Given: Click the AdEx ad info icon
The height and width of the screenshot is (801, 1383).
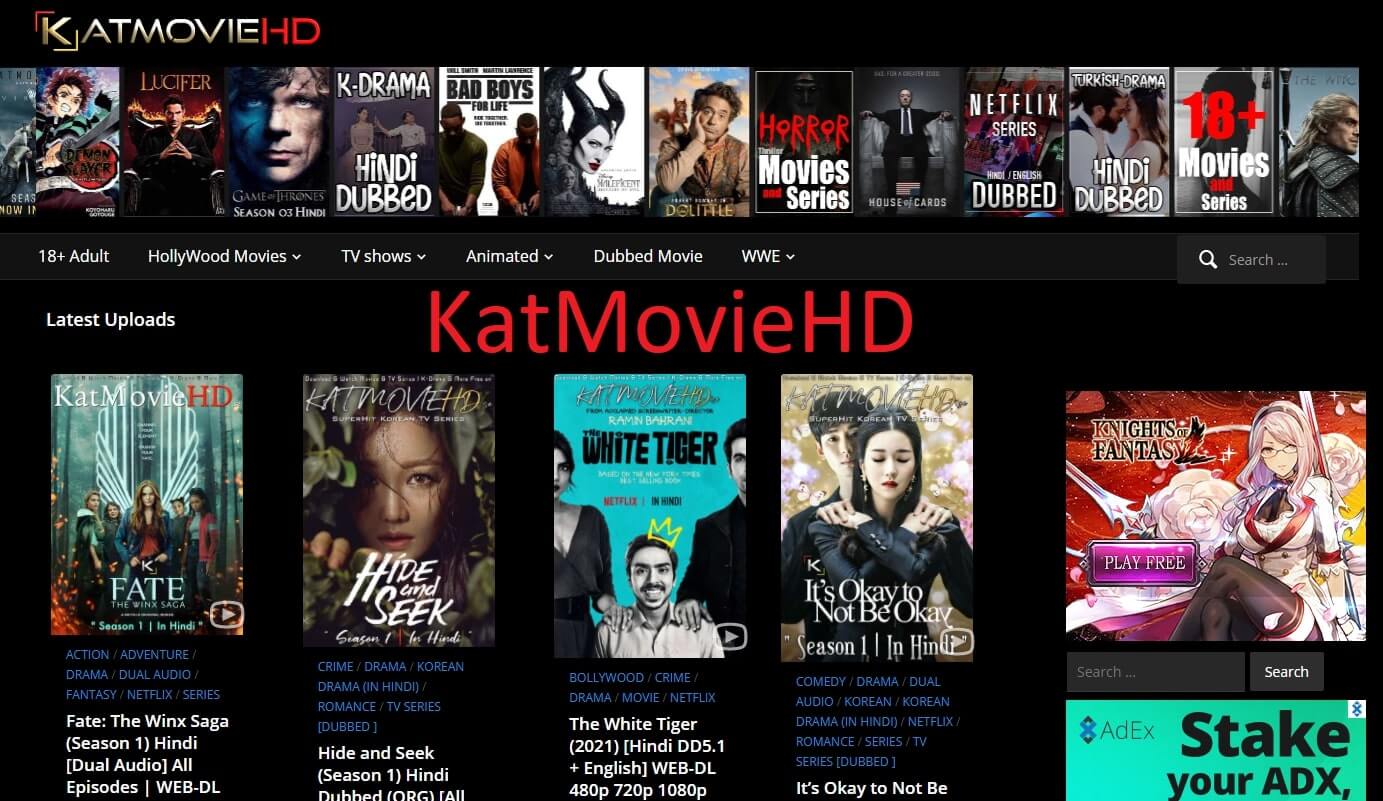Looking at the screenshot, I should pos(1356,709).
